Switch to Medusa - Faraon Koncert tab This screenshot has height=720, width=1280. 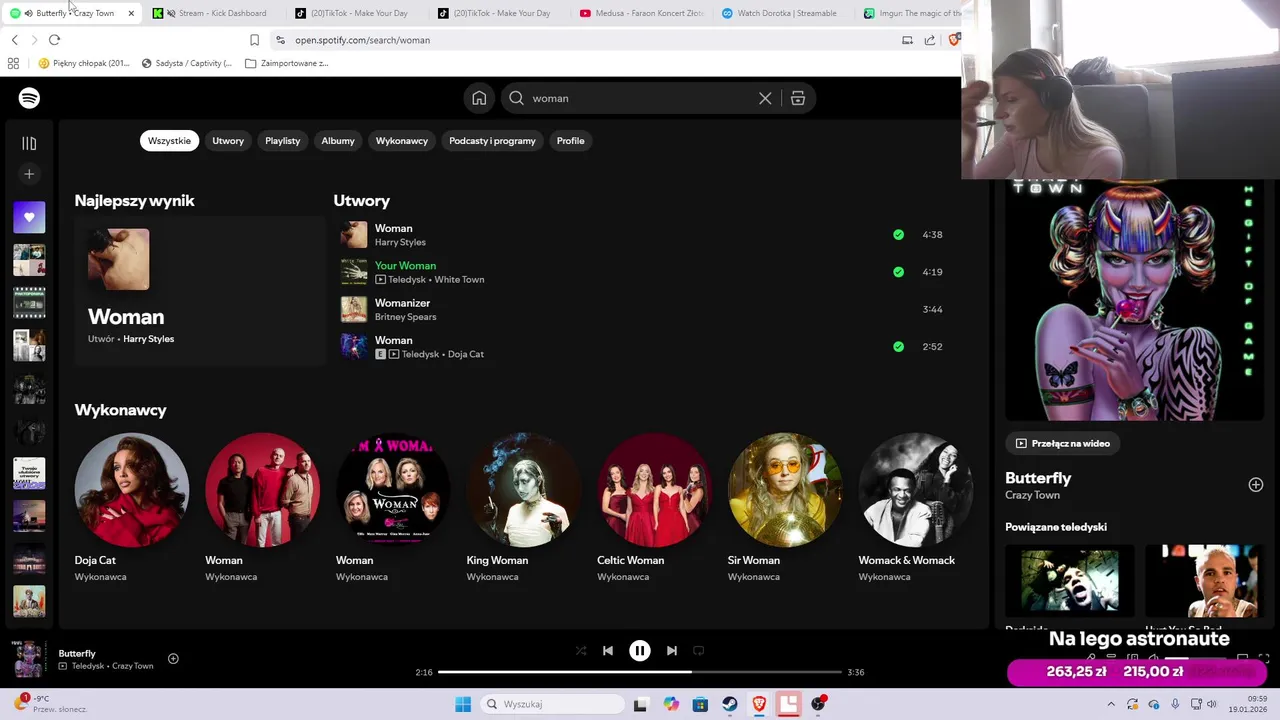[x=642, y=13]
